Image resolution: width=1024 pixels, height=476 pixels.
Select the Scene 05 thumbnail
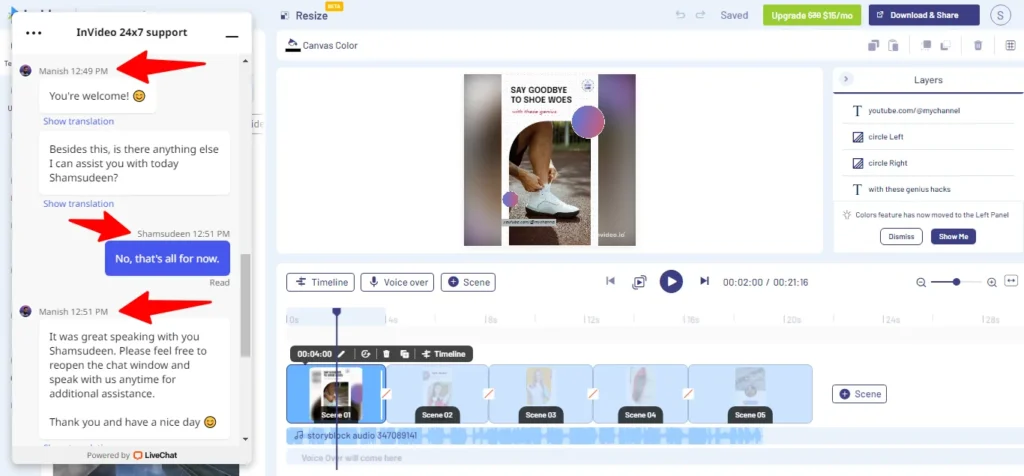750,394
